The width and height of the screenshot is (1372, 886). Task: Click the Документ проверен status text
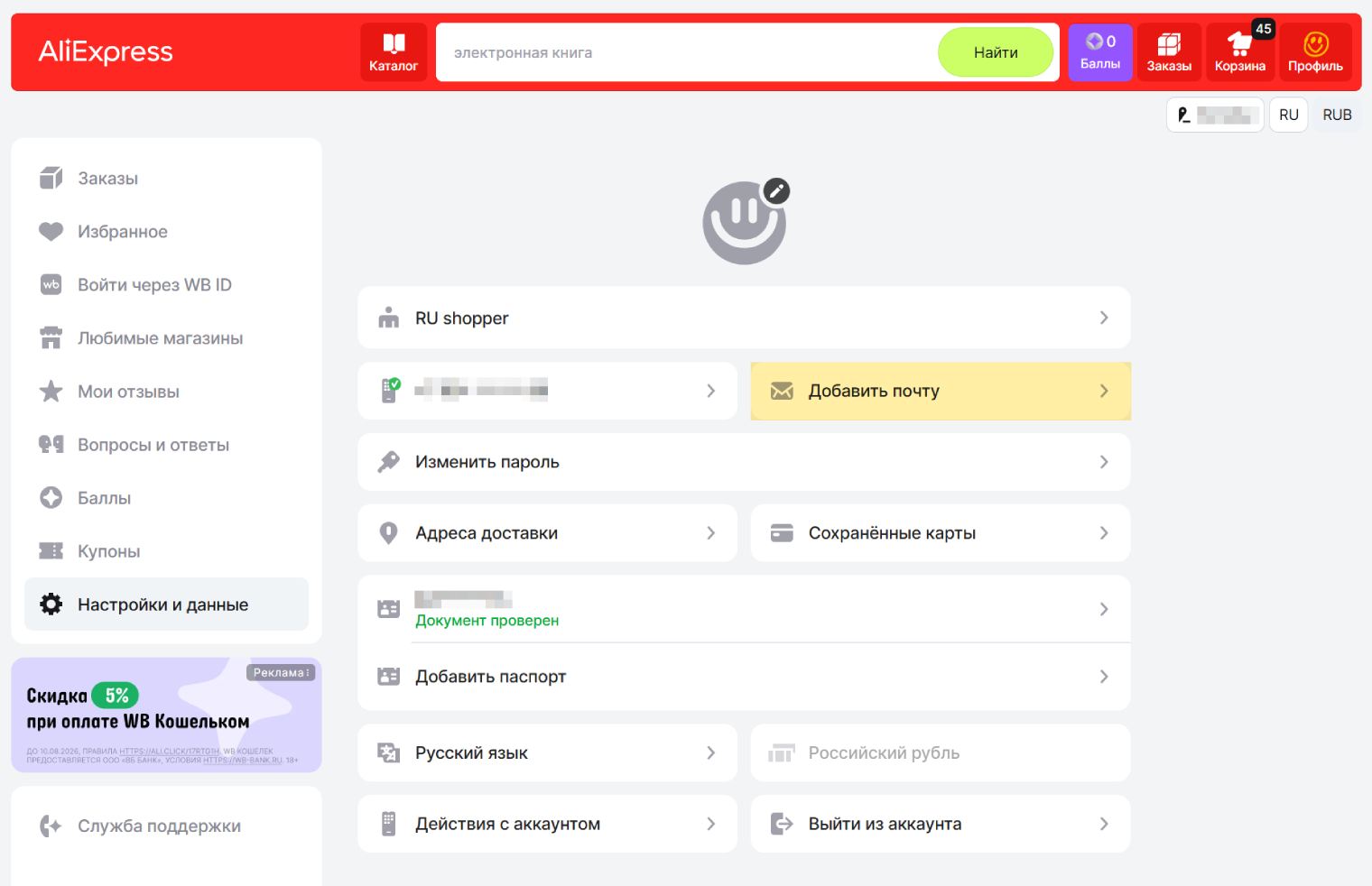coord(487,621)
